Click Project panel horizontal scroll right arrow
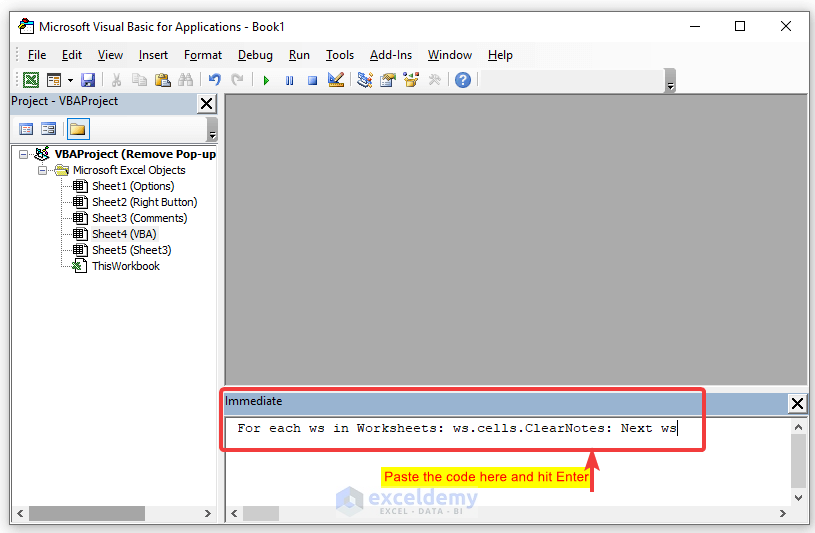Viewport: 815px width, 533px height. click(x=207, y=514)
